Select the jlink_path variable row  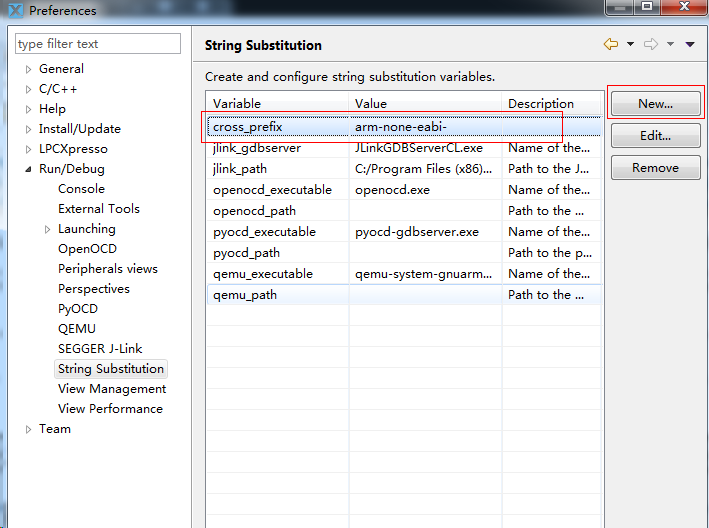point(404,169)
